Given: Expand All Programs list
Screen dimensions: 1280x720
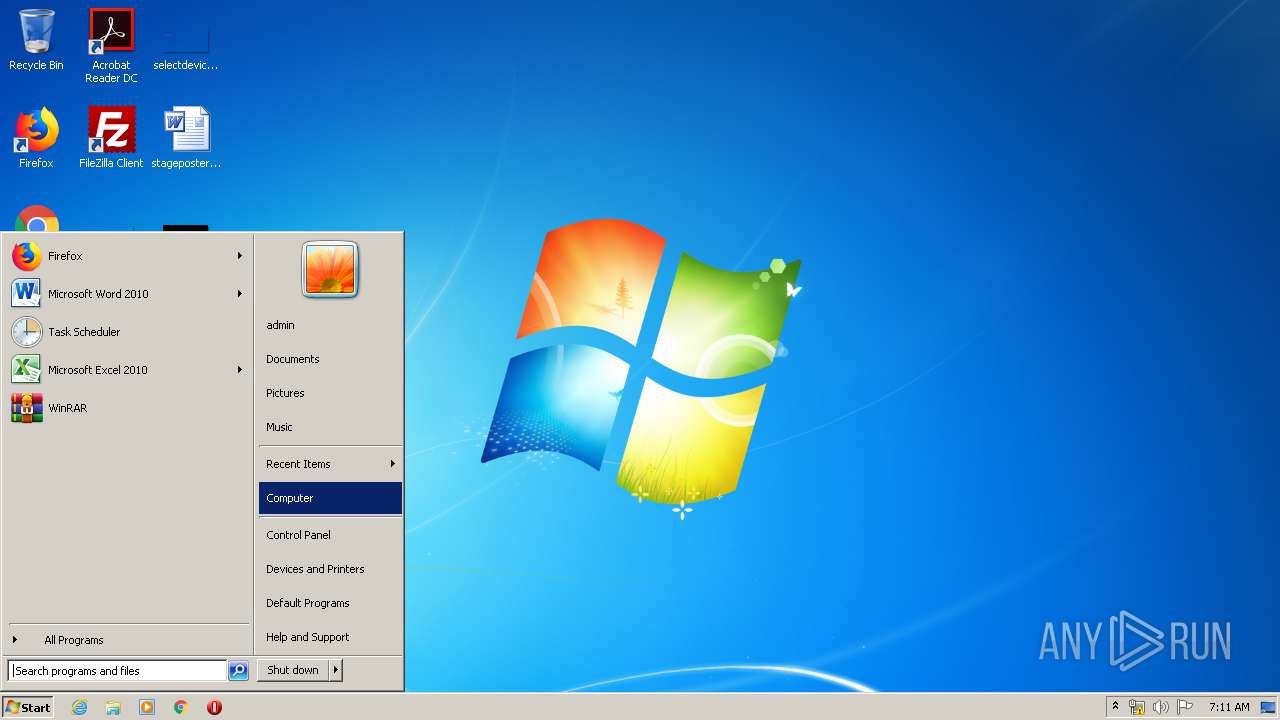Looking at the screenshot, I should coord(128,640).
